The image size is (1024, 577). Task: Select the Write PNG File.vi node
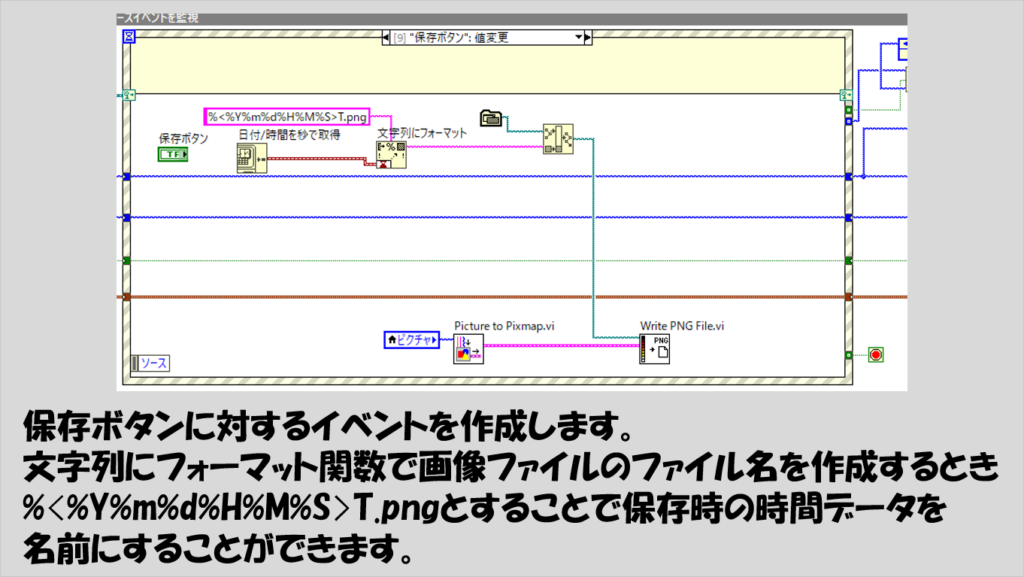tap(655, 349)
